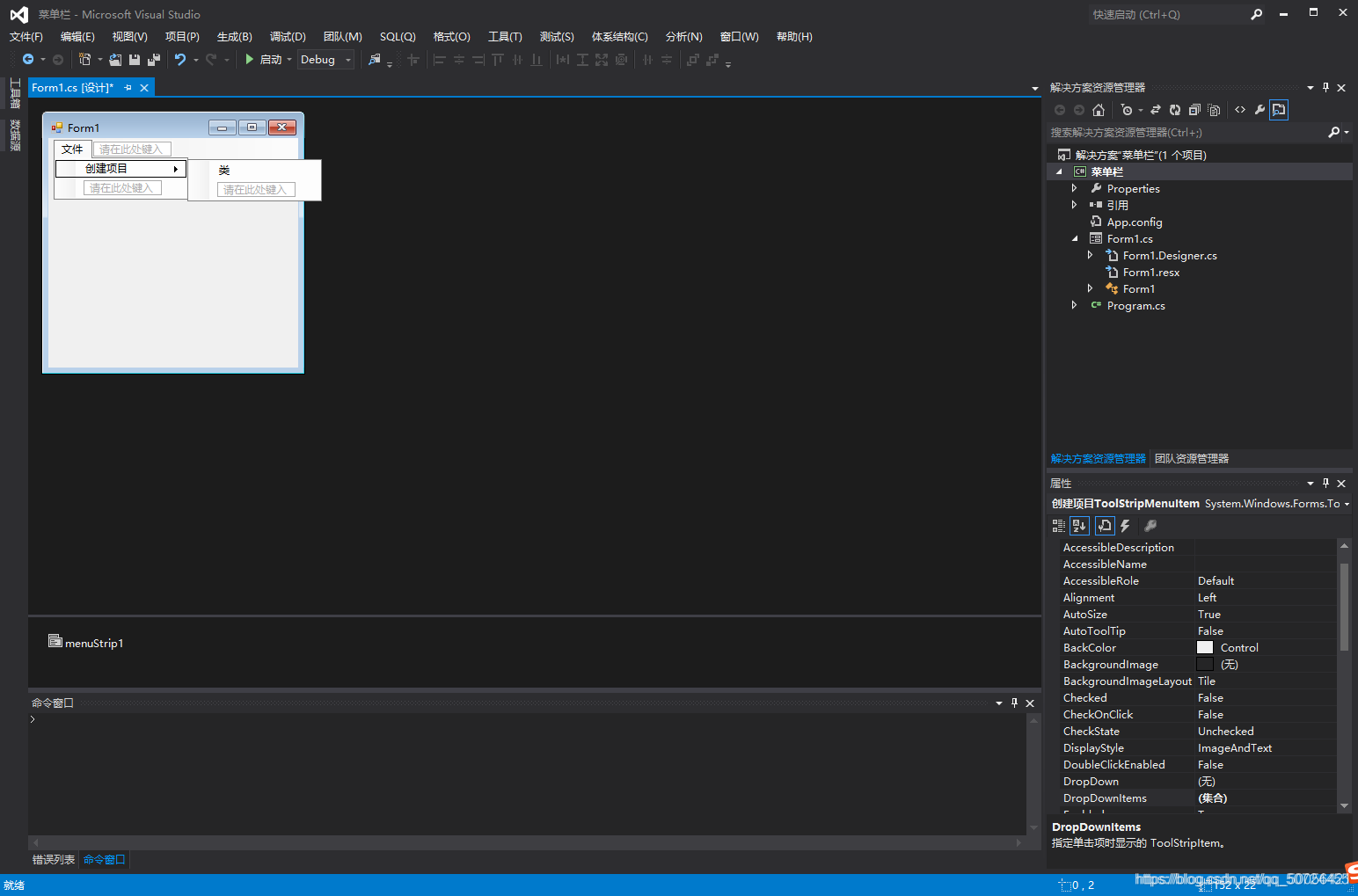The width and height of the screenshot is (1358, 896).
Task: Select the 类 submenu item in designer
Action: 254,171
